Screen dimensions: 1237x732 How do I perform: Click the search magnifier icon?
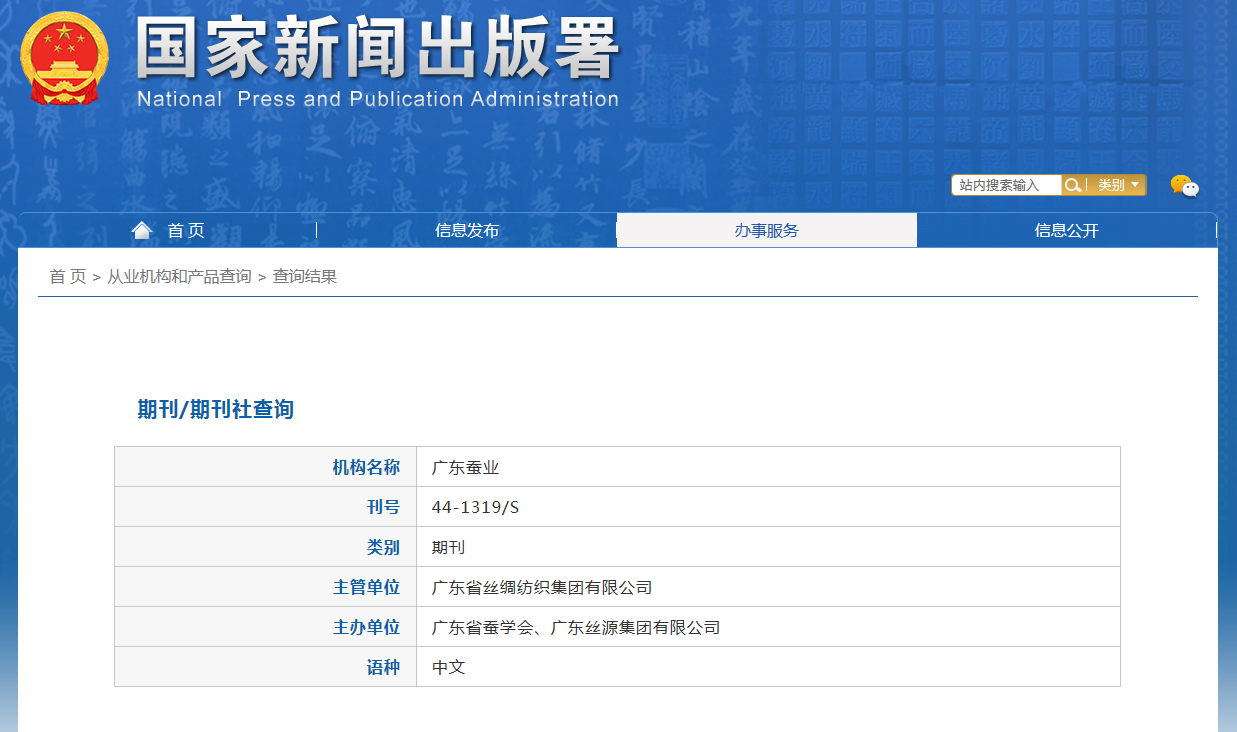coord(1074,184)
